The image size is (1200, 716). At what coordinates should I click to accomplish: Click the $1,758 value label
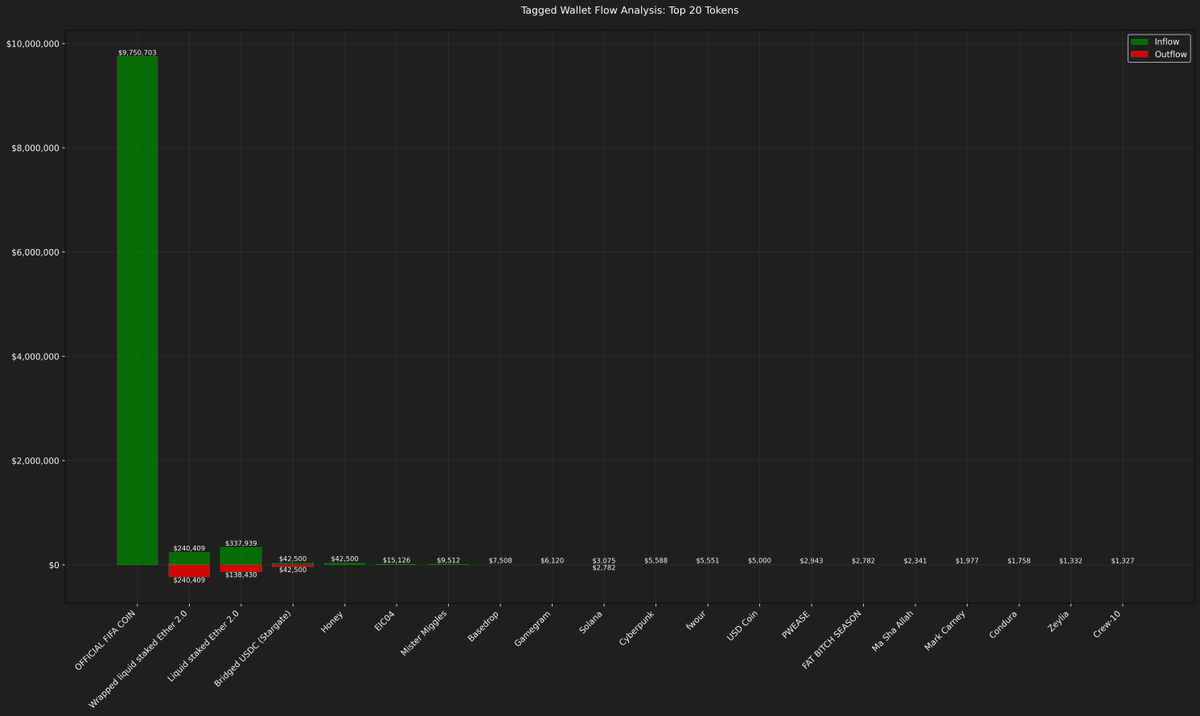click(x=1020, y=560)
